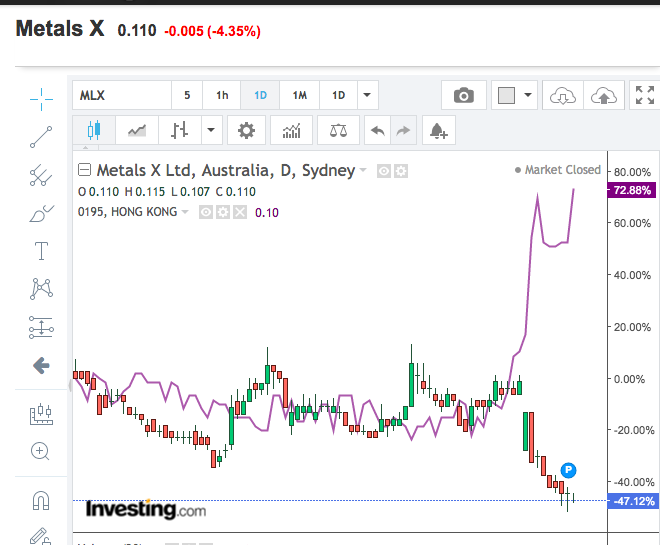Image resolution: width=660 pixels, height=545 pixels.
Task: Select the 1D option beside dropdown arrow
Action: tap(338, 95)
